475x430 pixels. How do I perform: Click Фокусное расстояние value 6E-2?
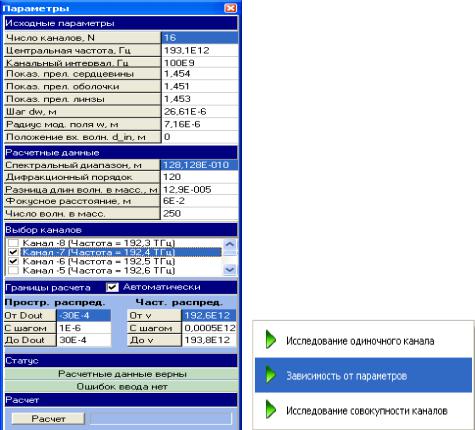pyautogui.click(x=199, y=201)
